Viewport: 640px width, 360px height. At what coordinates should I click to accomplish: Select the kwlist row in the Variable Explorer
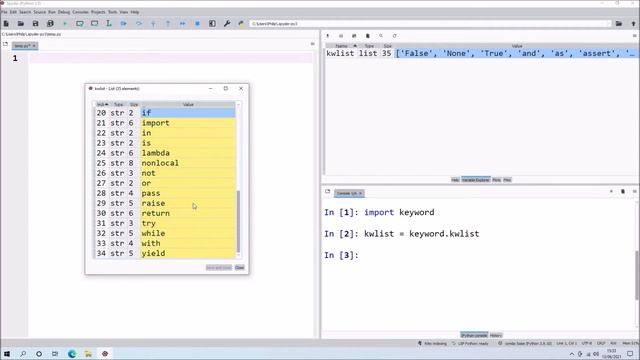click(x=482, y=53)
